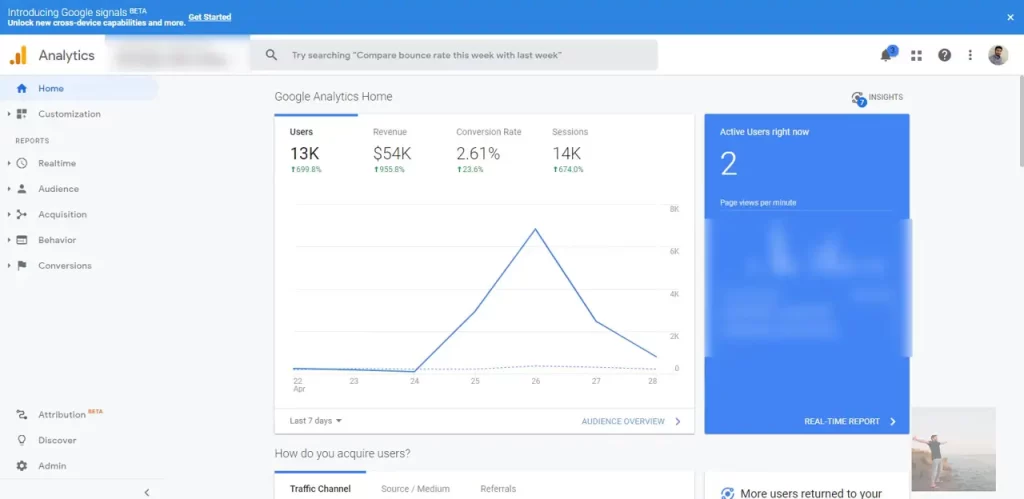Expand the Realtime reports section
This screenshot has width=1024, height=499.
[57, 163]
